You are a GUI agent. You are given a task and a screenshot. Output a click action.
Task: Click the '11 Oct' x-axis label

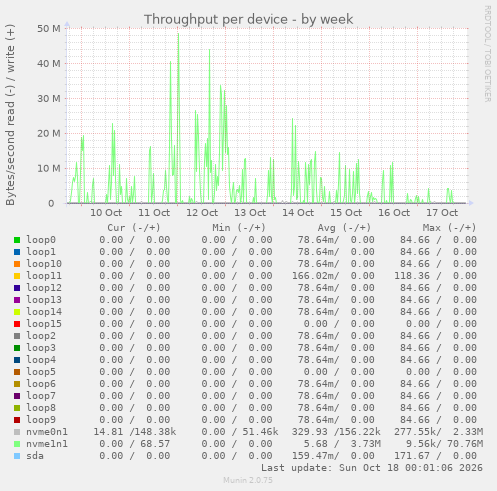click(x=154, y=212)
